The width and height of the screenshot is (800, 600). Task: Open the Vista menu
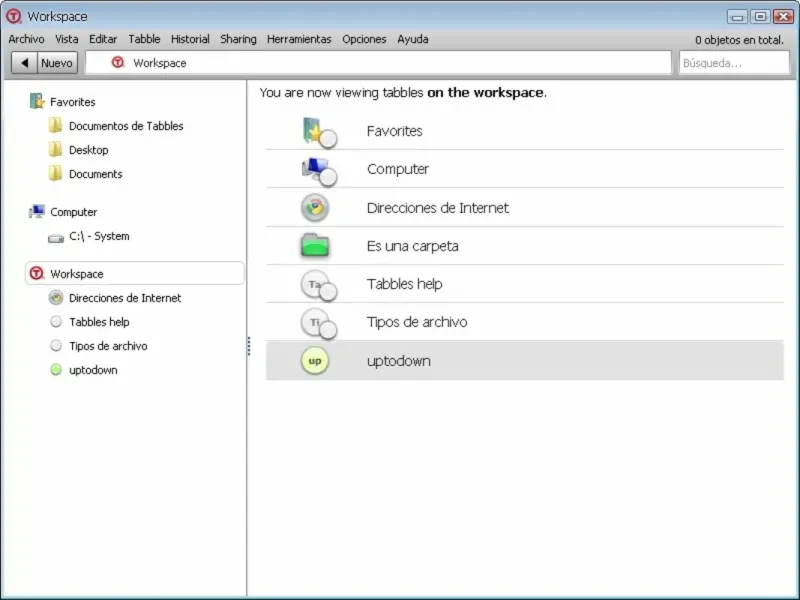click(66, 39)
